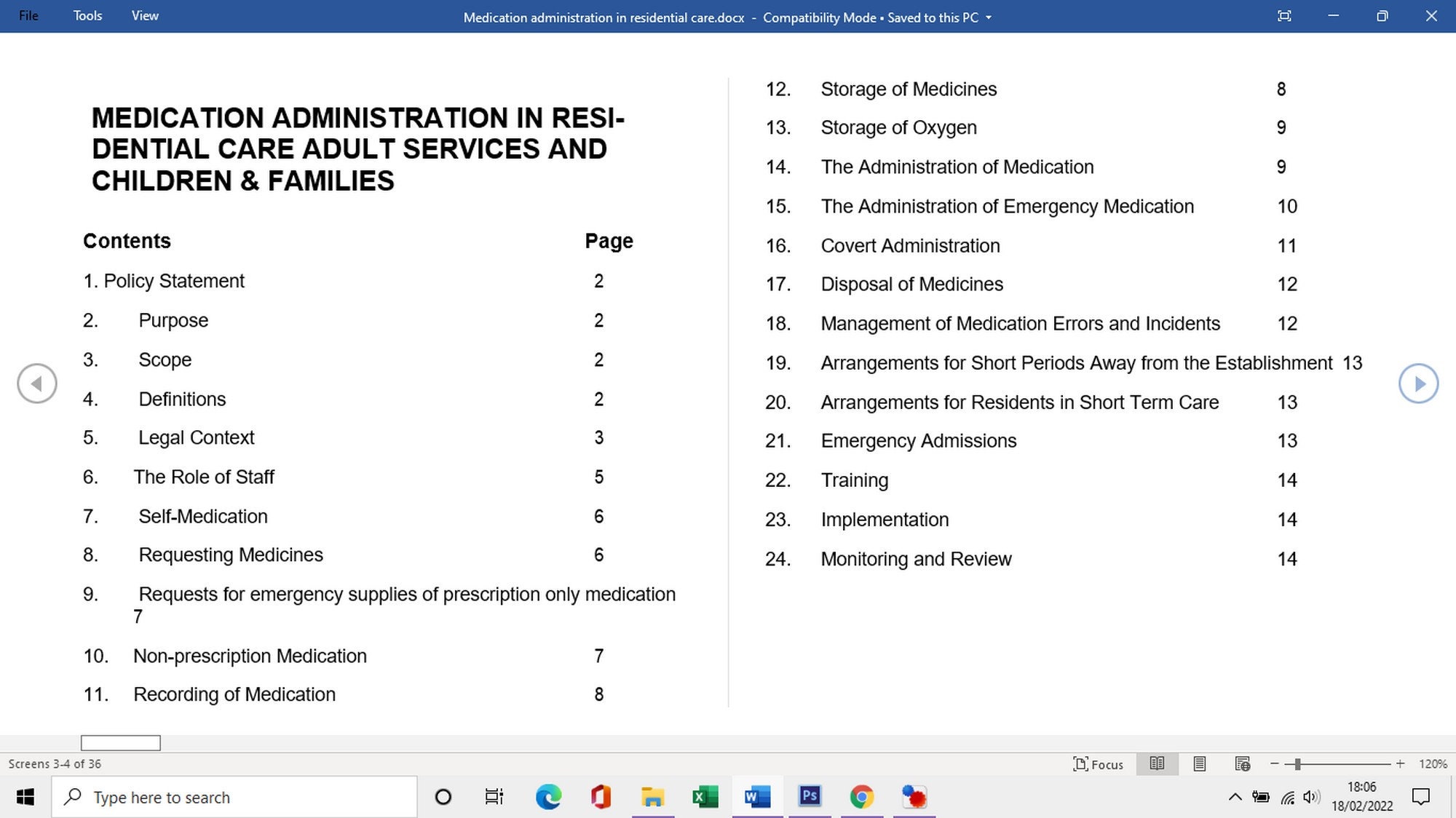
Task: Click the Auto-hide Reading Toolbar icon
Action: (1284, 15)
